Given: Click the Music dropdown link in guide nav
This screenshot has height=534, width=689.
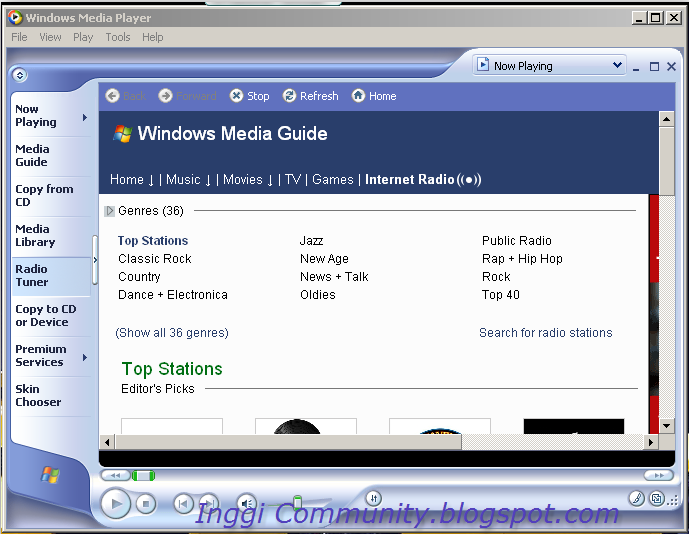Looking at the screenshot, I should click(x=189, y=179).
